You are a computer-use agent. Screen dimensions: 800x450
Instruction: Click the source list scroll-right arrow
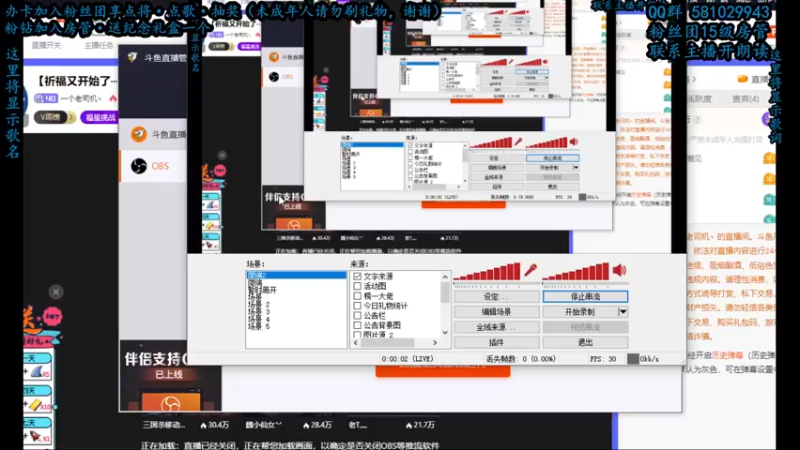(435, 343)
